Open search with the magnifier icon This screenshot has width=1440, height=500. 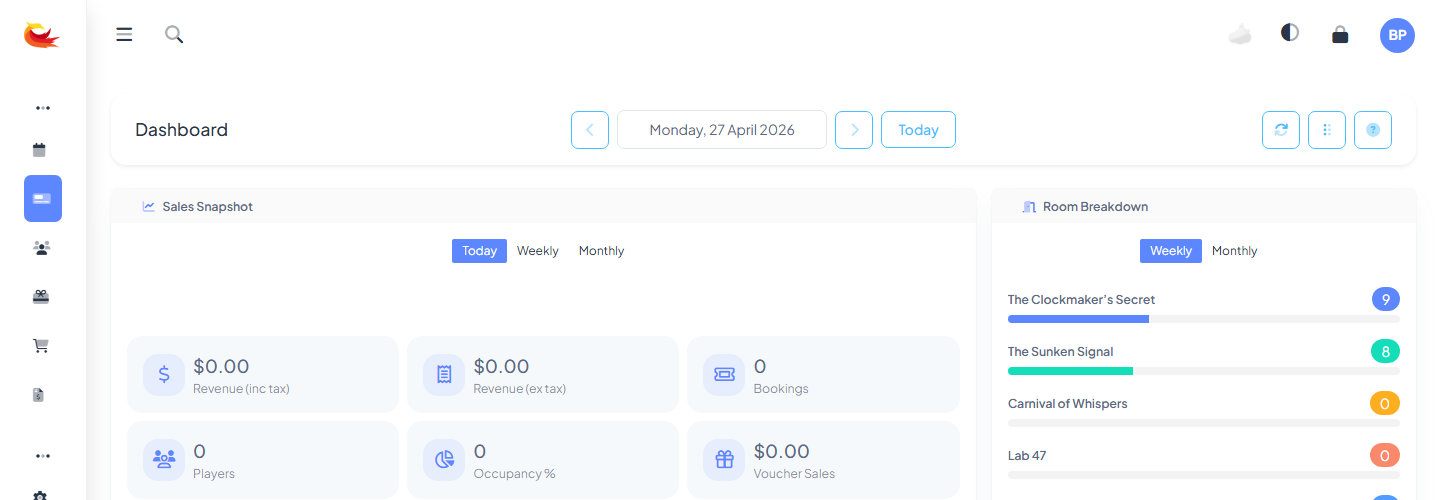(174, 35)
